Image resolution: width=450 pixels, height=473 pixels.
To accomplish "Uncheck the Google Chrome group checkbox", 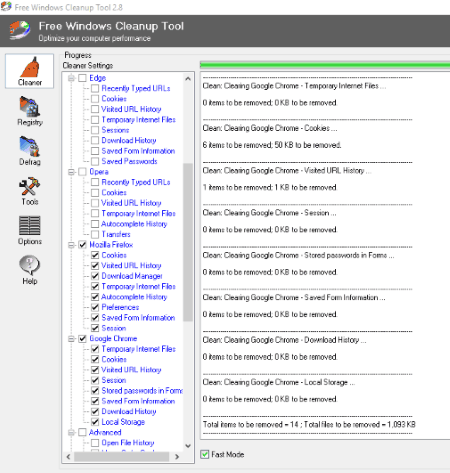I will point(82,338).
